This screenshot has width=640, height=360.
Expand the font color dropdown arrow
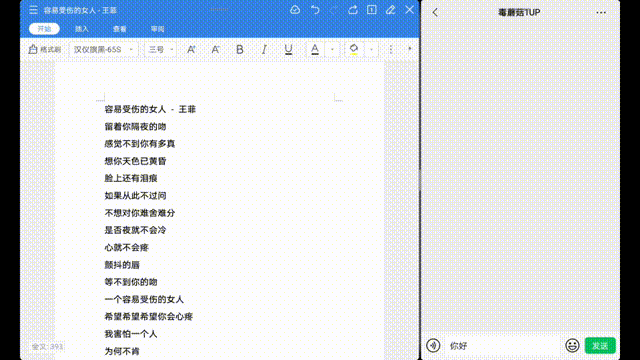[332, 49]
